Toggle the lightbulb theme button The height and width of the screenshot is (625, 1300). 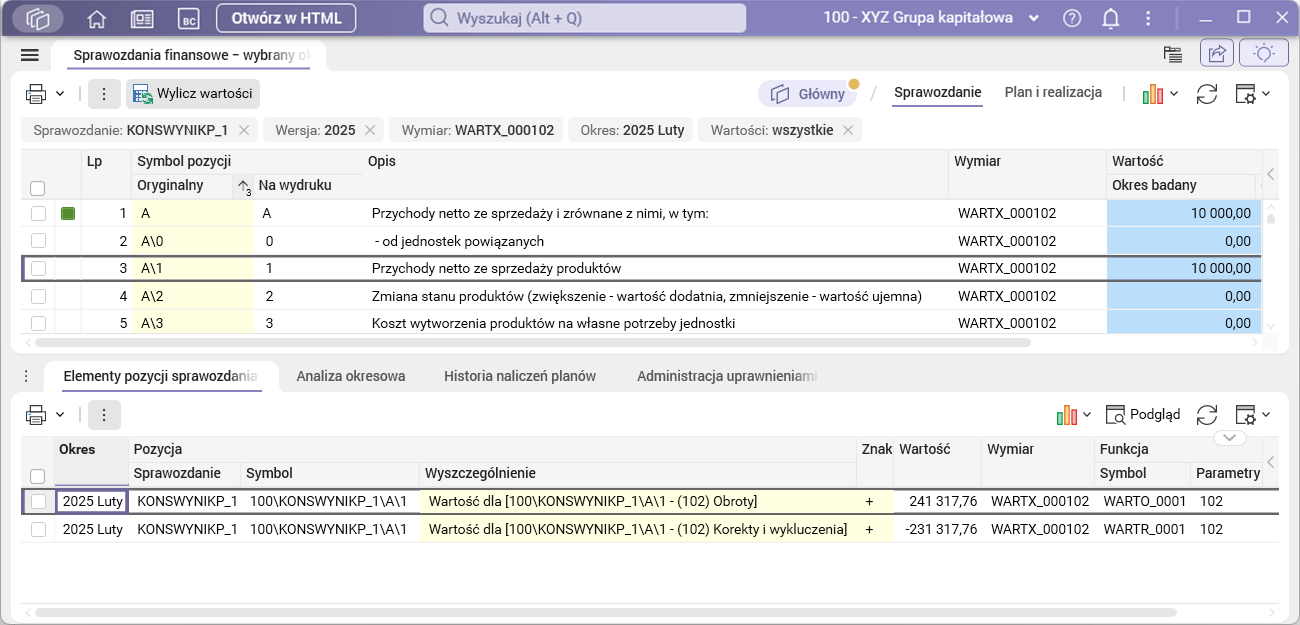tap(1264, 54)
